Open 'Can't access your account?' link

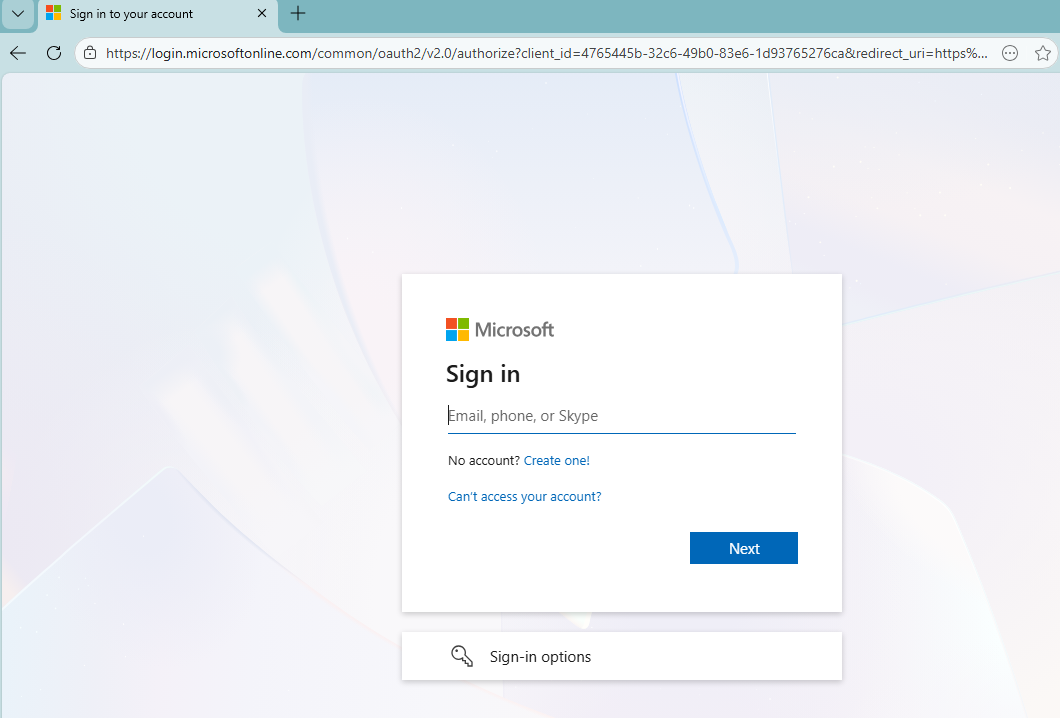click(524, 496)
